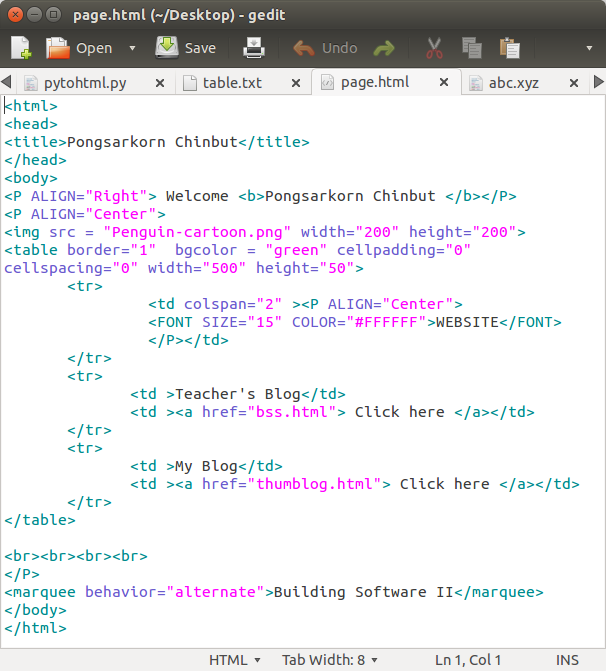Click the <br><br><br><br> line

click(76, 555)
